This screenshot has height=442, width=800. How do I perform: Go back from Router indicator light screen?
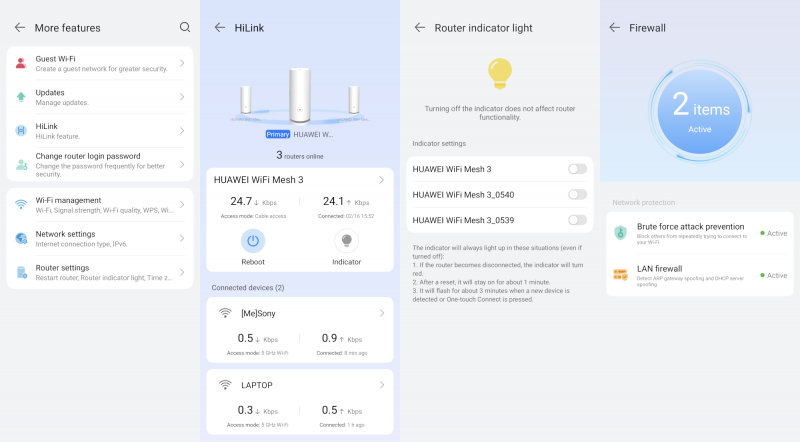[420, 28]
